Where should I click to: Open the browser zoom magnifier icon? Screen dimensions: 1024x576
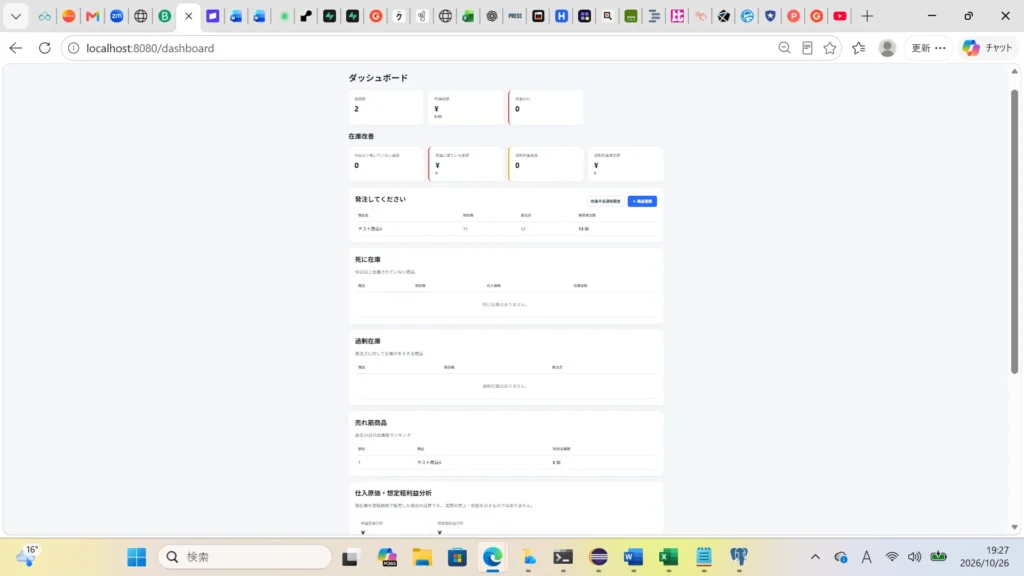[x=784, y=48]
